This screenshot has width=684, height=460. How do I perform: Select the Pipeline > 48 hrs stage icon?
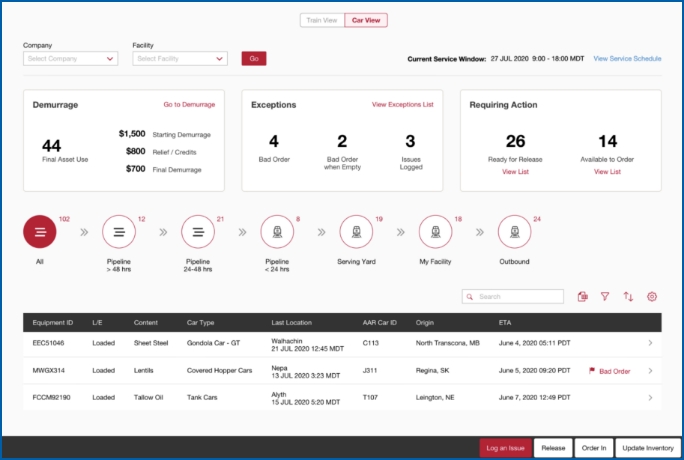pyautogui.click(x=119, y=232)
